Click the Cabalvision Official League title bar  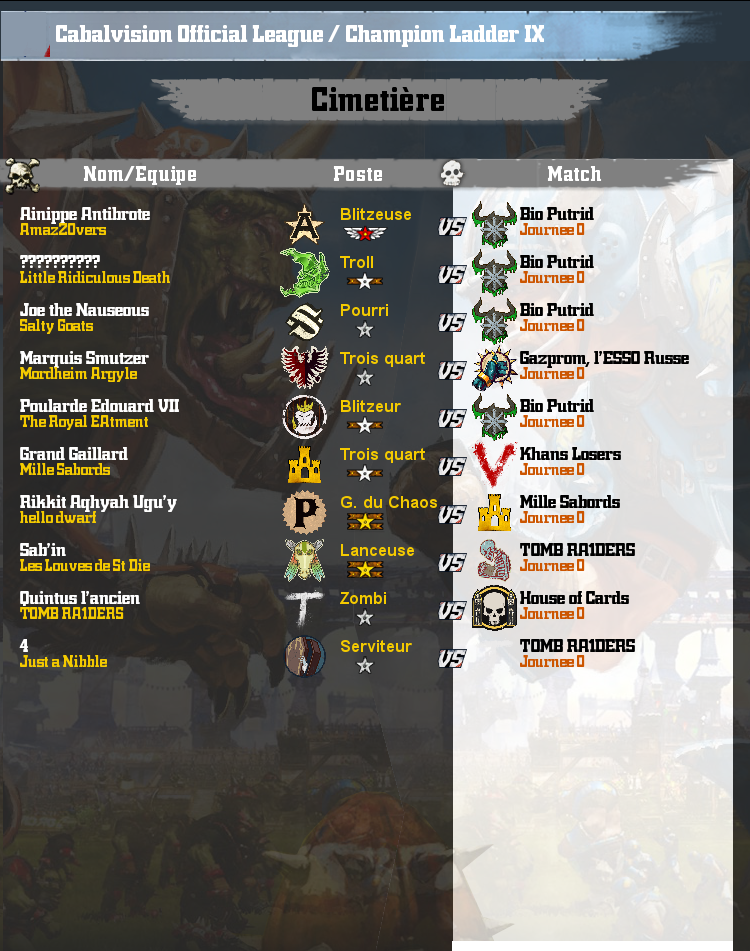point(300,34)
